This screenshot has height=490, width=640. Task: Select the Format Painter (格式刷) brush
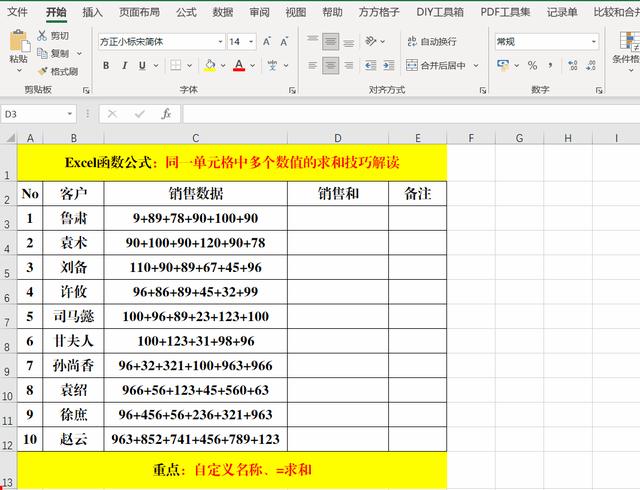(x=42, y=71)
